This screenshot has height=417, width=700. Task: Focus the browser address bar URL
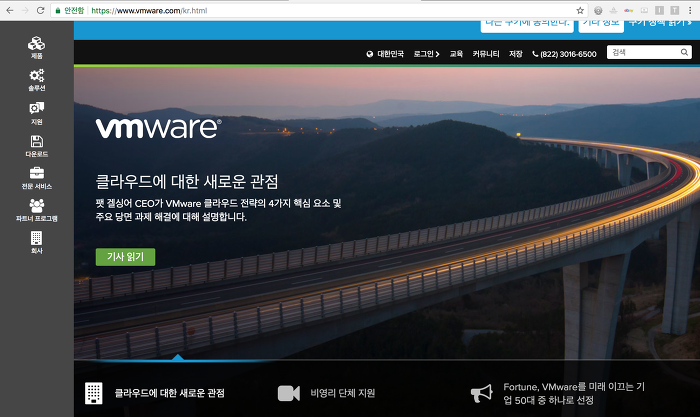[149, 10]
